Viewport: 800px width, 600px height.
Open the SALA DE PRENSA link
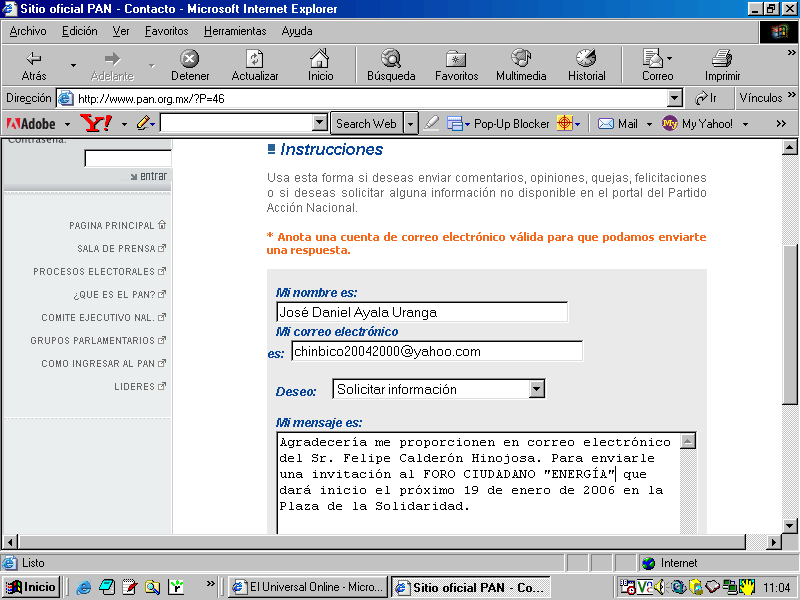click(116, 249)
